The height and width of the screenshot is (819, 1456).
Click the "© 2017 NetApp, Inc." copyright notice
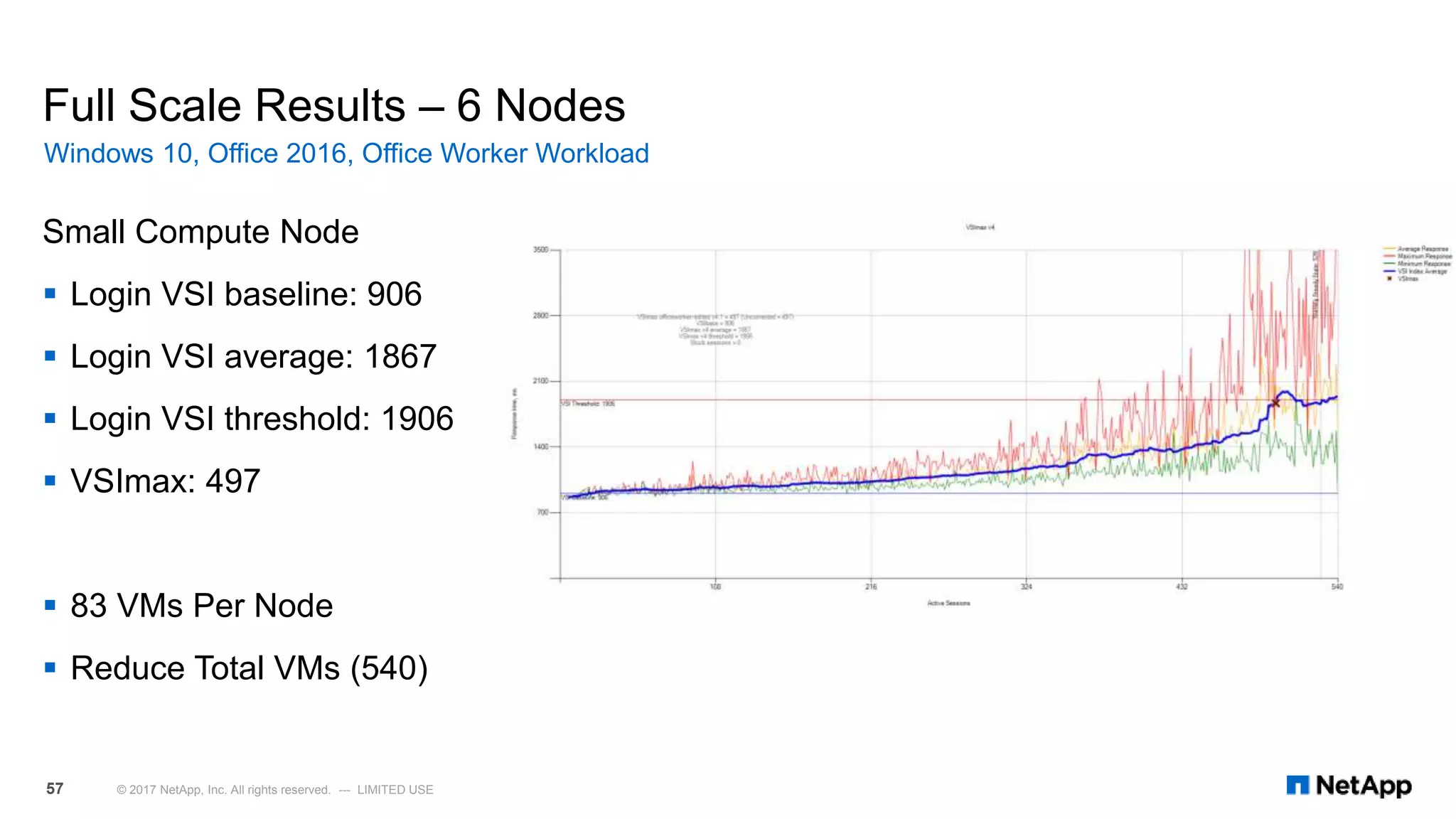pyautogui.click(x=274, y=790)
